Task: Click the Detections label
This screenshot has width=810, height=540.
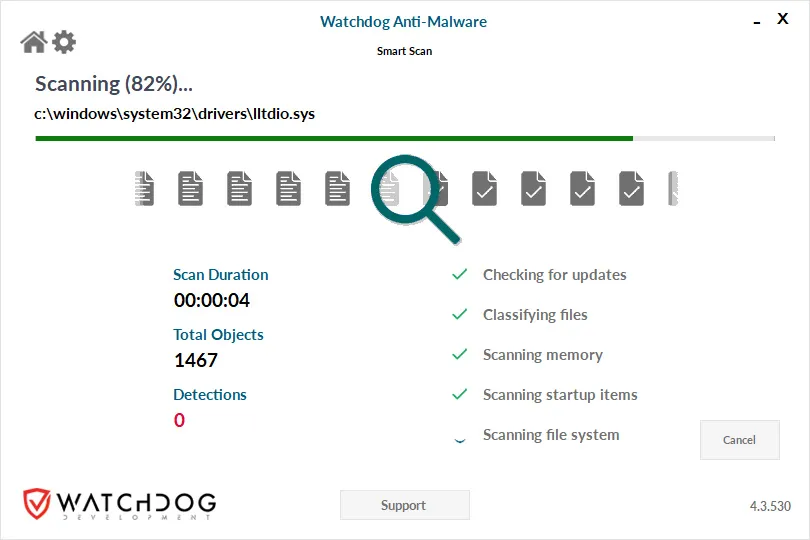Action: pyautogui.click(x=210, y=395)
